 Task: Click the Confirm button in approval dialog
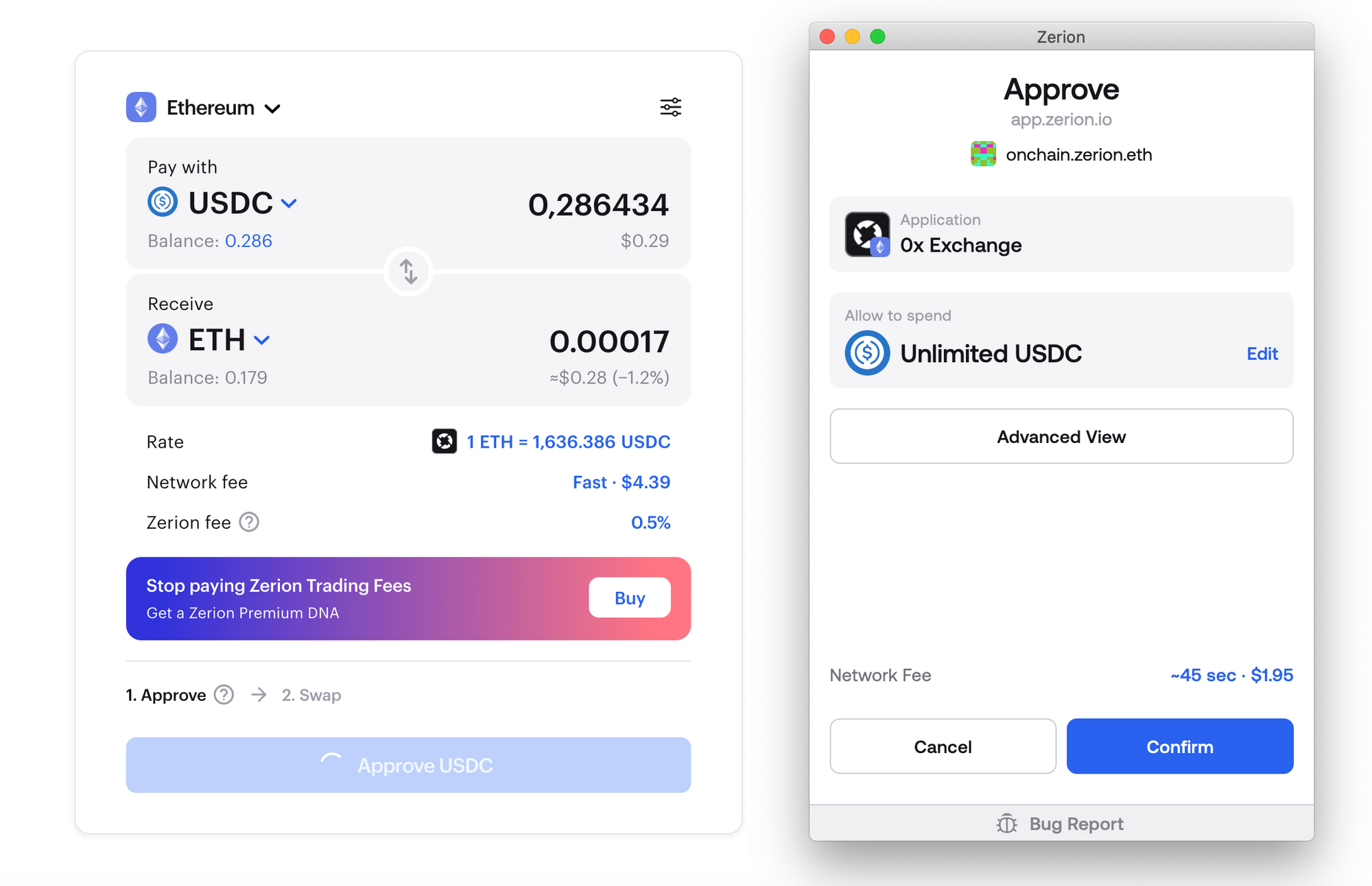[1180, 746]
